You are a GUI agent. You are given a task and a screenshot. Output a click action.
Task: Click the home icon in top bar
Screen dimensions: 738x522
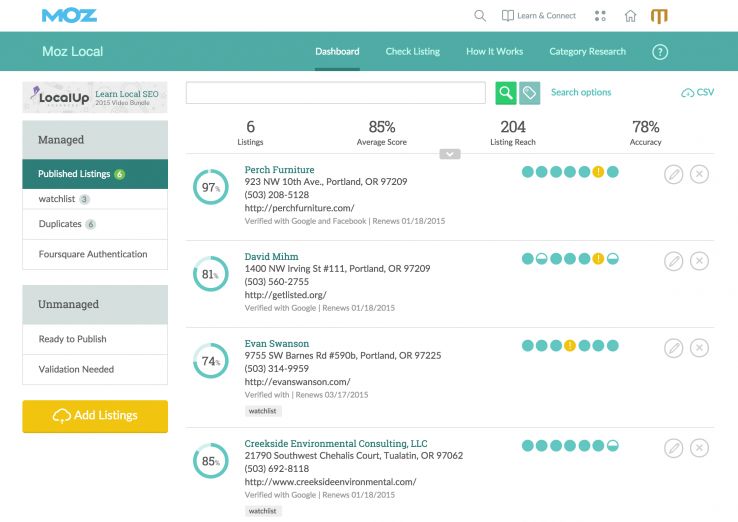(x=630, y=16)
